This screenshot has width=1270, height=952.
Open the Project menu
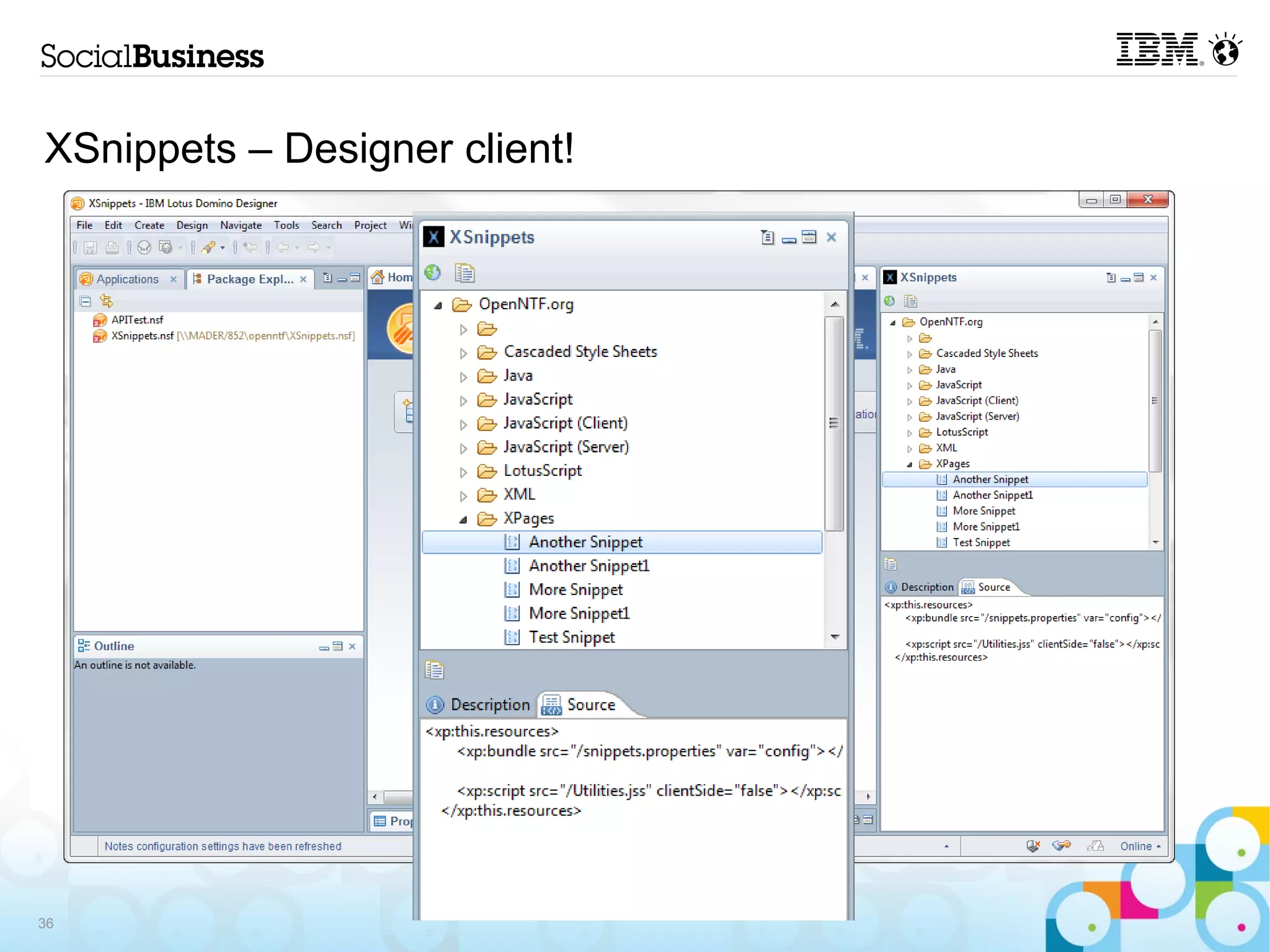370,225
